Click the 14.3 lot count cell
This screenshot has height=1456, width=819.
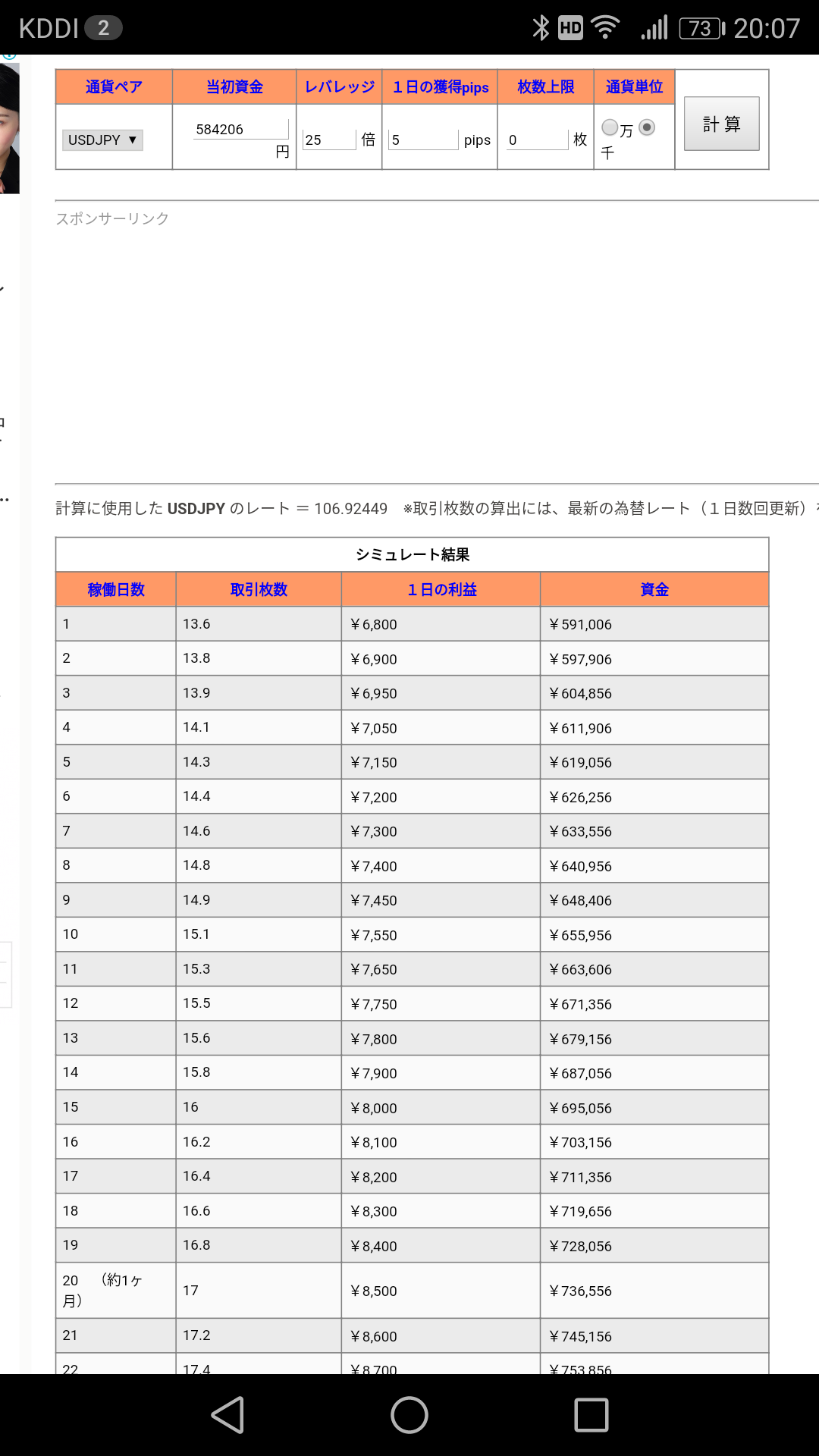click(x=259, y=762)
